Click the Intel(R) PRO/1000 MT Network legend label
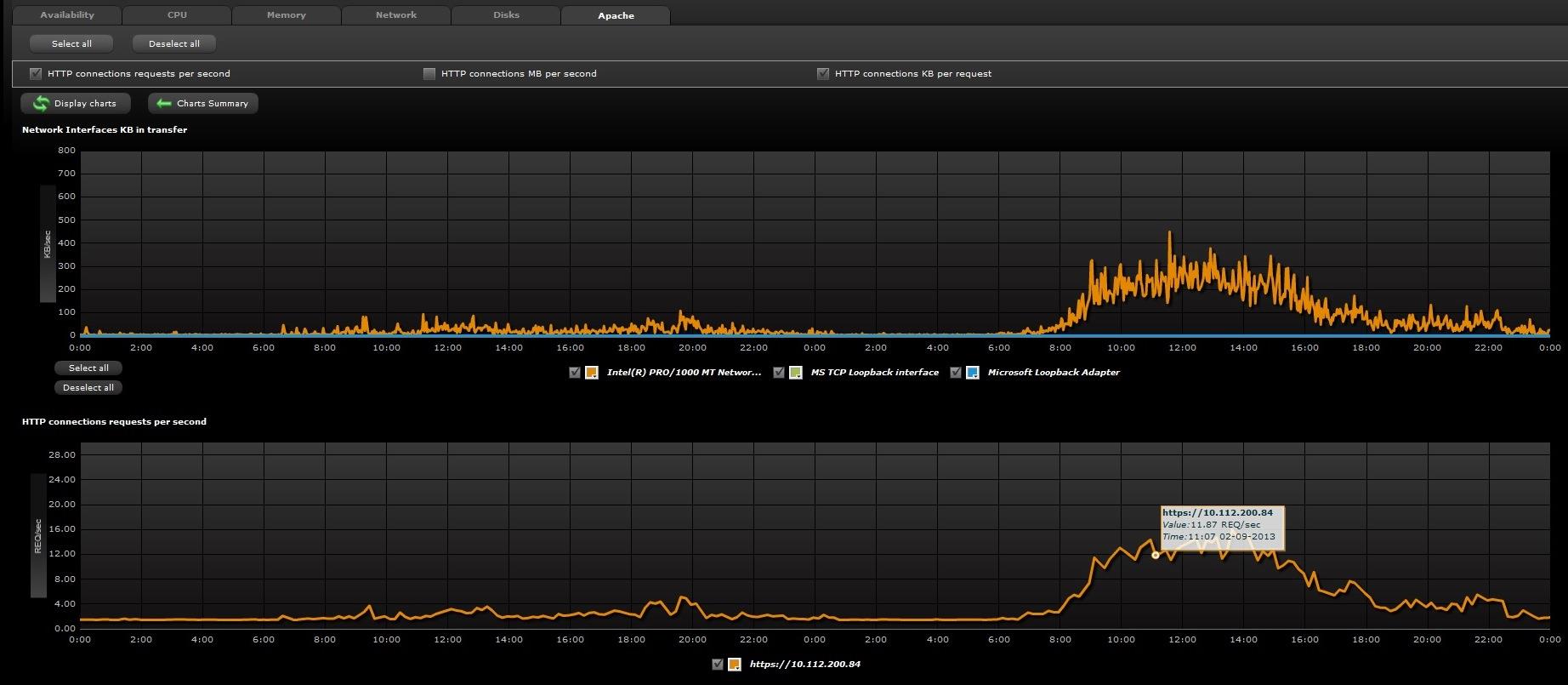This screenshot has width=1568, height=685. pos(684,372)
